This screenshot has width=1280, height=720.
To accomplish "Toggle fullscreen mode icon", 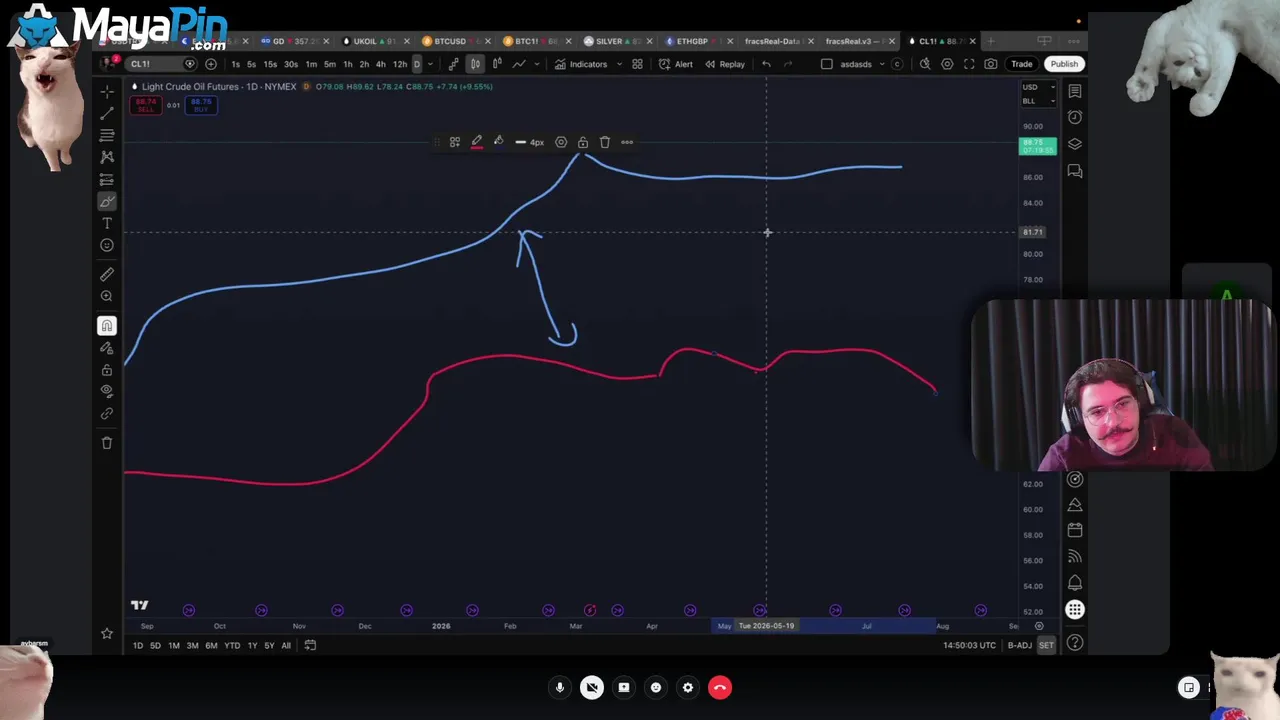I will 969,64.
